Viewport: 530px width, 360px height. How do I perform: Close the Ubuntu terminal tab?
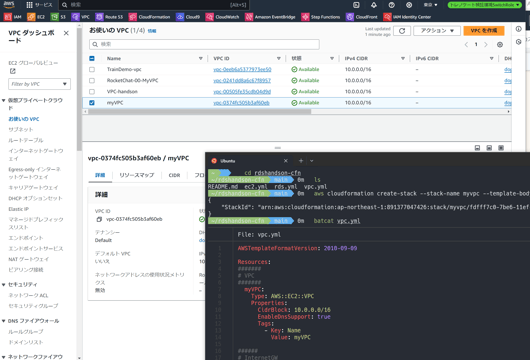pyautogui.click(x=286, y=161)
